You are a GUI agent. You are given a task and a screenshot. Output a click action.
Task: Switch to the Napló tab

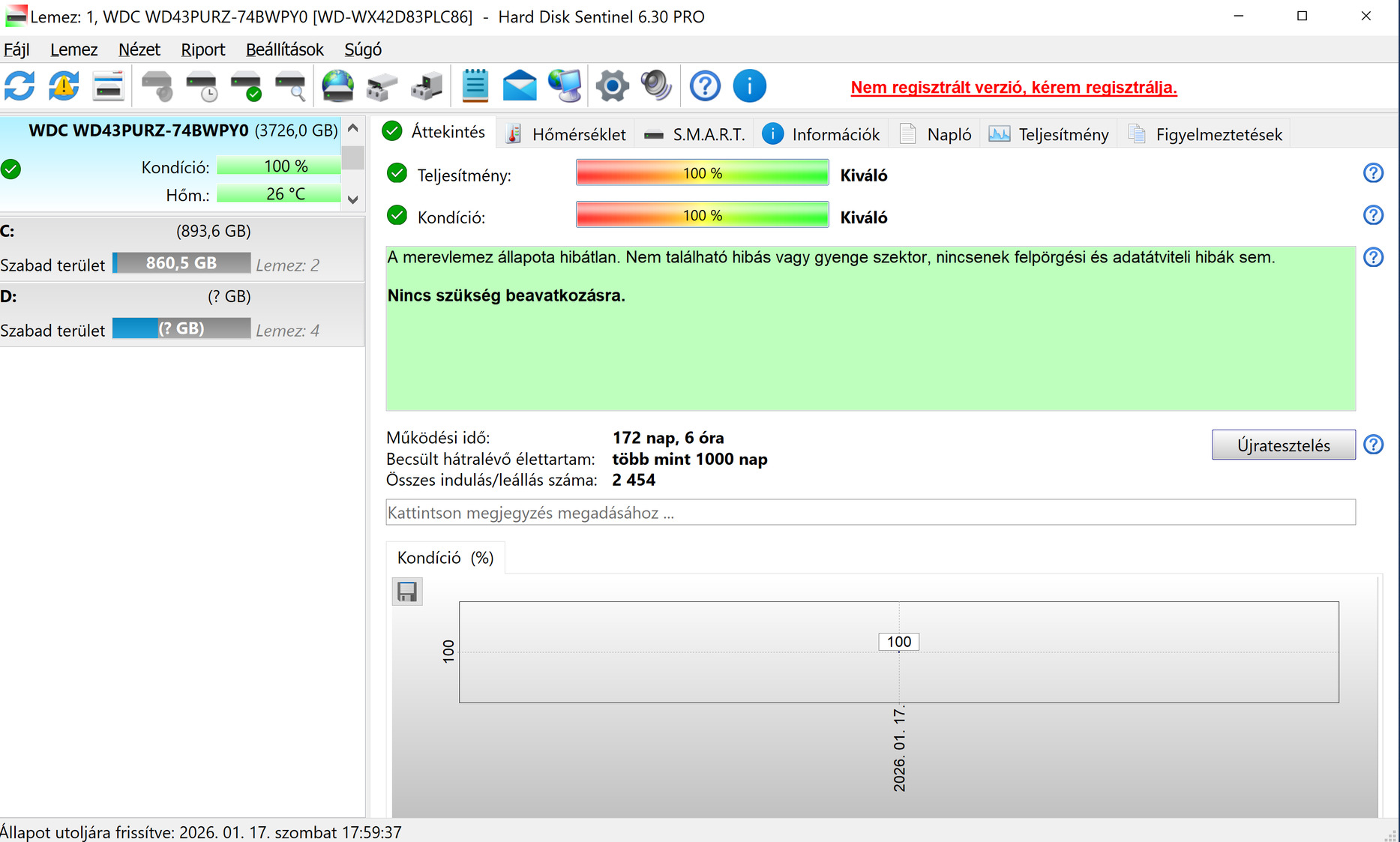pyautogui.click(x=935, y=134)
